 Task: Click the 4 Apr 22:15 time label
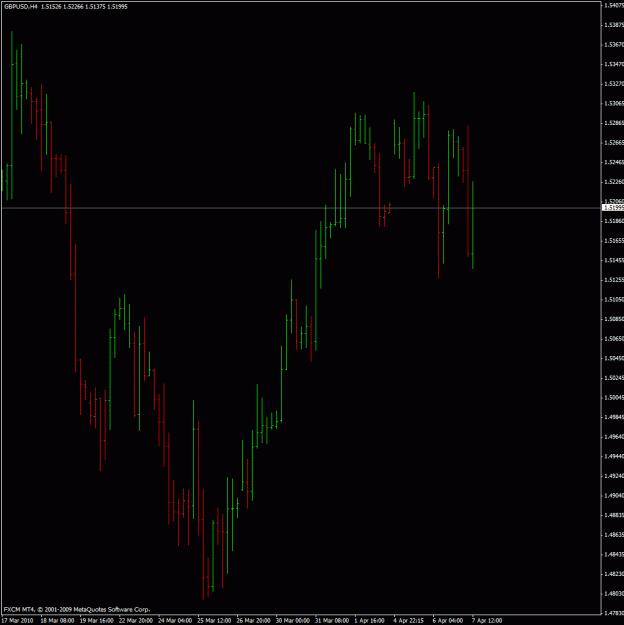pyautogui.click(x=409, y=621)
